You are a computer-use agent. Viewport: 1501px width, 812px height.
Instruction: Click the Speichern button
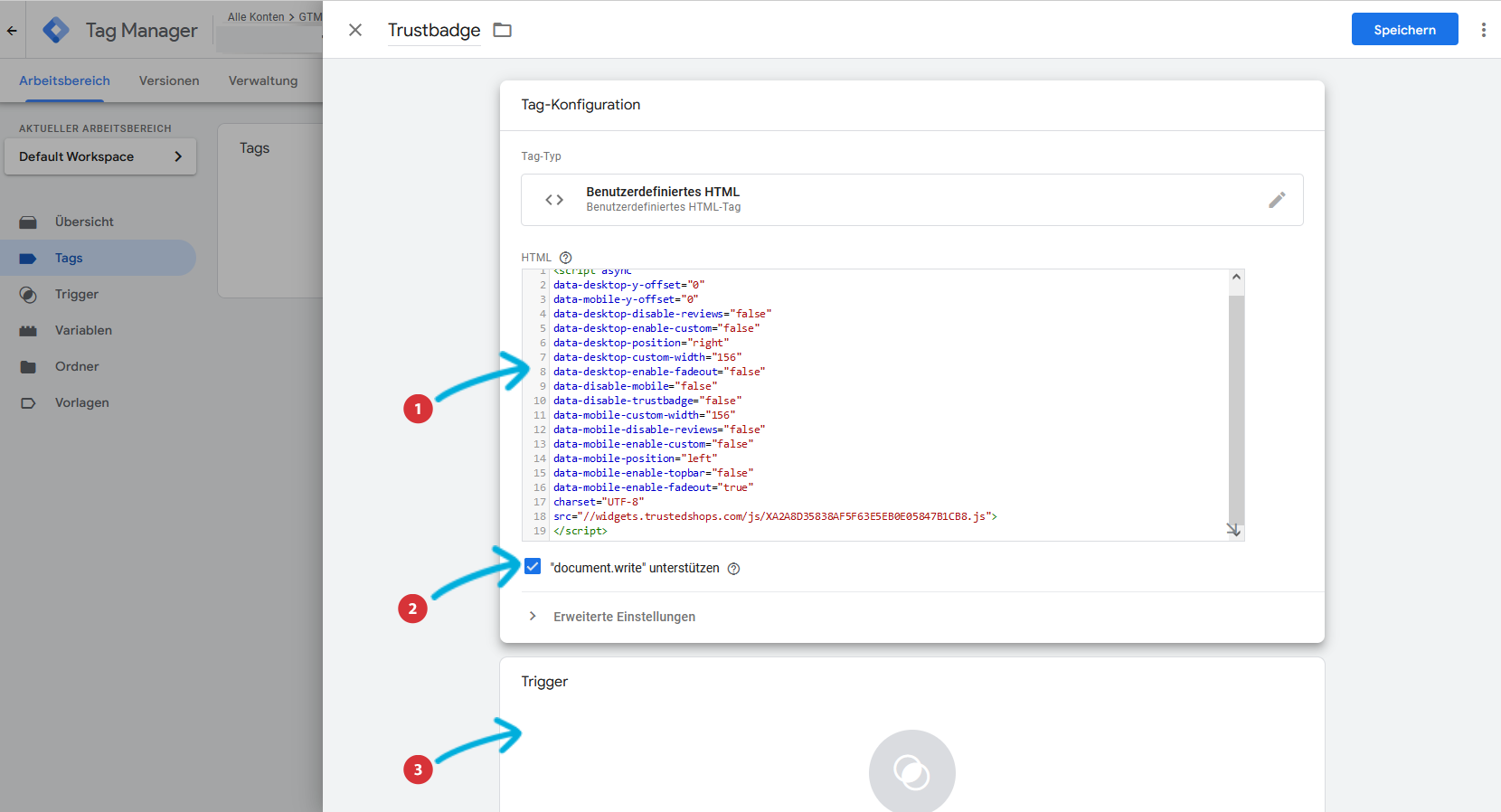pos(1404,30)
